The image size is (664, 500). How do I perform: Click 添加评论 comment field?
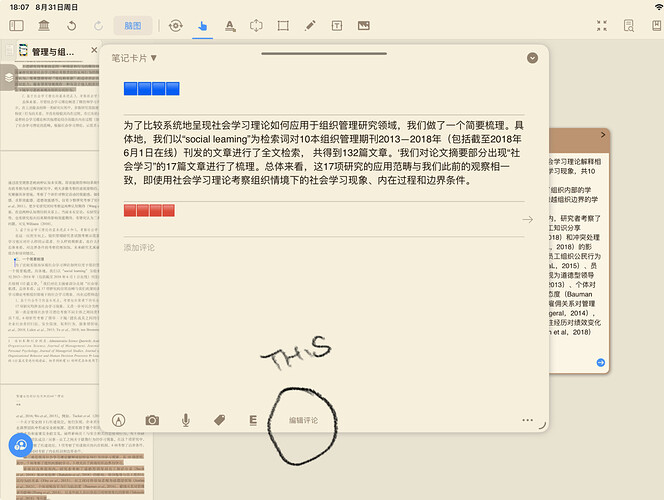(x=140, y=247)
